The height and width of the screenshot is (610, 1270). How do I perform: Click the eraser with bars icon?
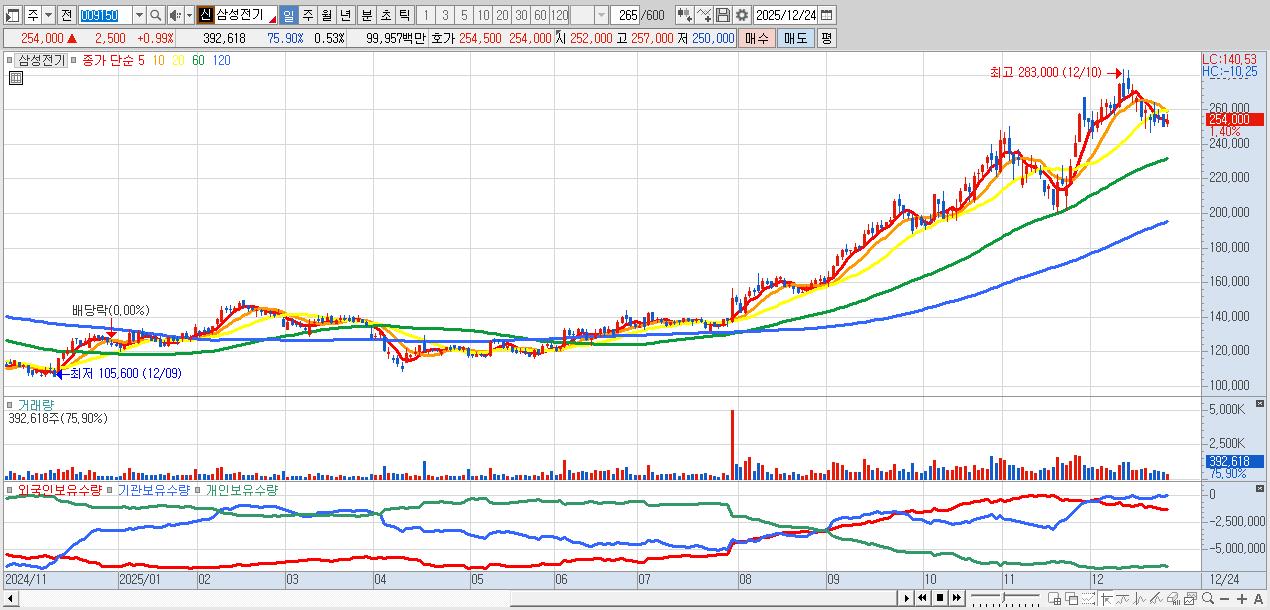pyautogui.click(x=1174, y=598)
